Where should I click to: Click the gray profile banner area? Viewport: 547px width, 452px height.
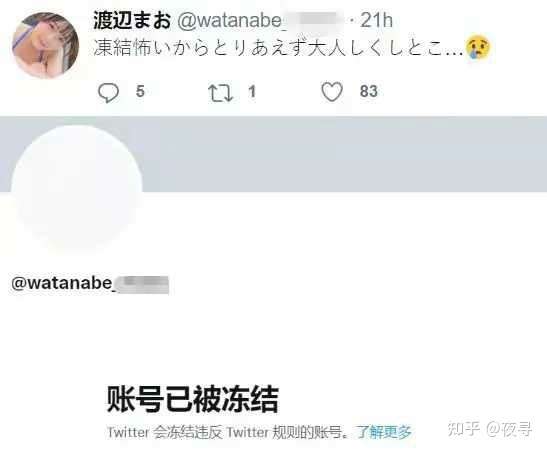tap(342, 153)
